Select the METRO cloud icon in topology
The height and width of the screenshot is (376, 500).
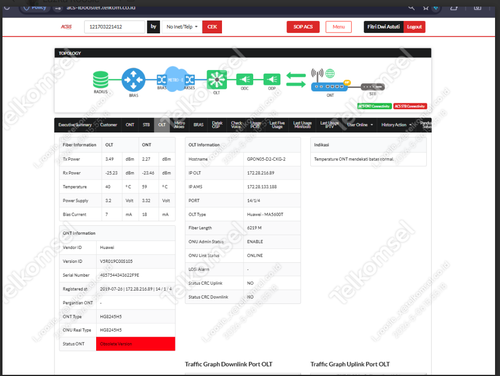(176, 79)
